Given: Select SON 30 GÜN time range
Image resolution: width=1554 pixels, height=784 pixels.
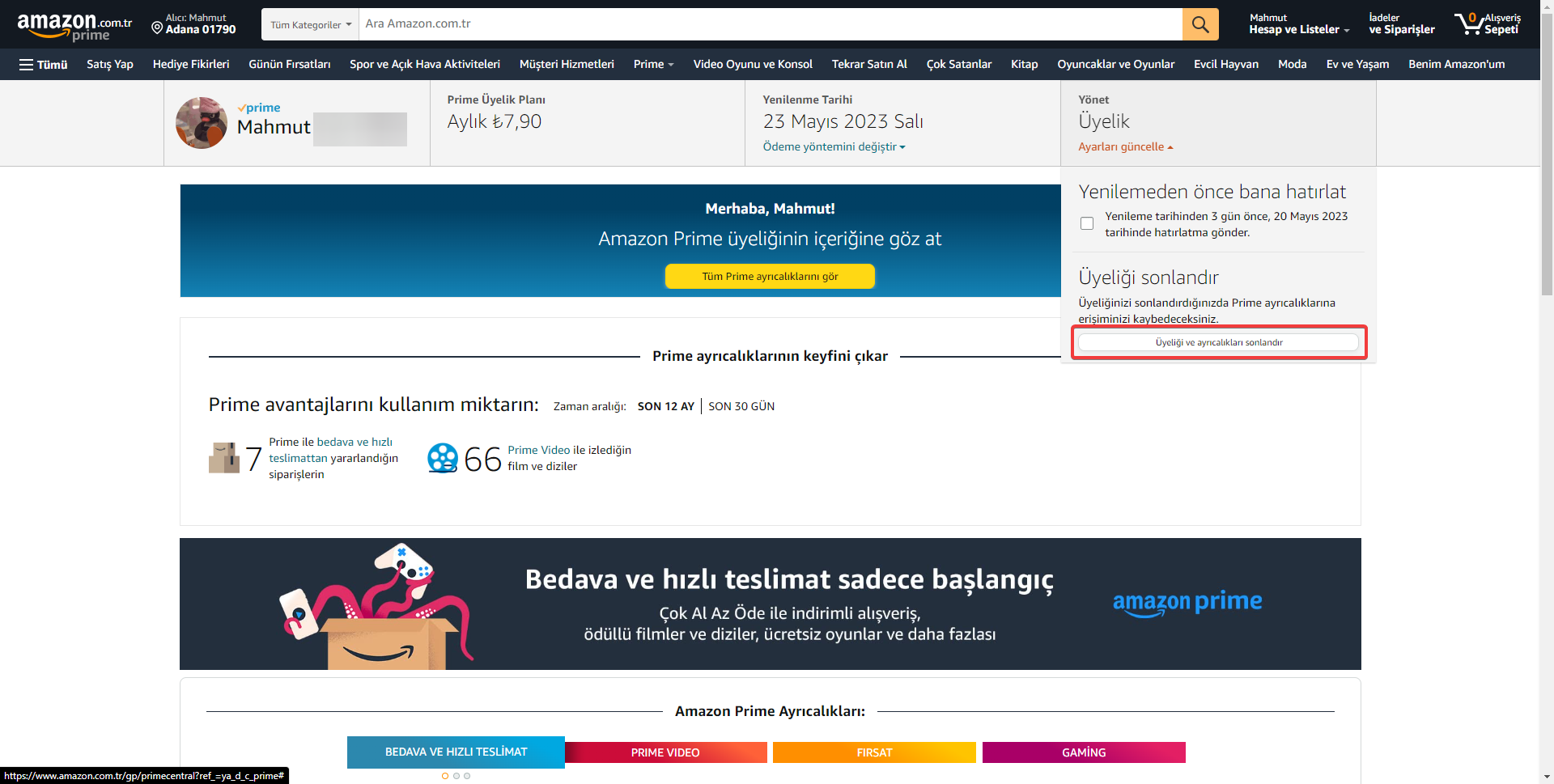Looking at the screenshot, I should (741, 406).
